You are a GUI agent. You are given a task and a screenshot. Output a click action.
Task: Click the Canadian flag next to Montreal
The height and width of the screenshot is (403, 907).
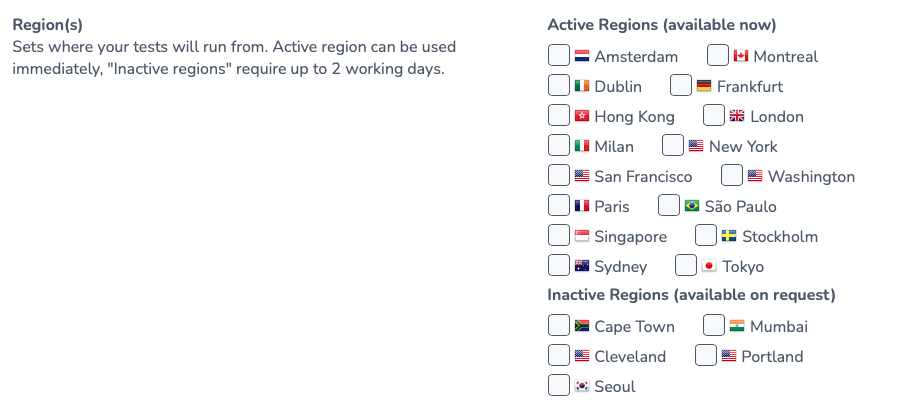click(x=740, y=56)
